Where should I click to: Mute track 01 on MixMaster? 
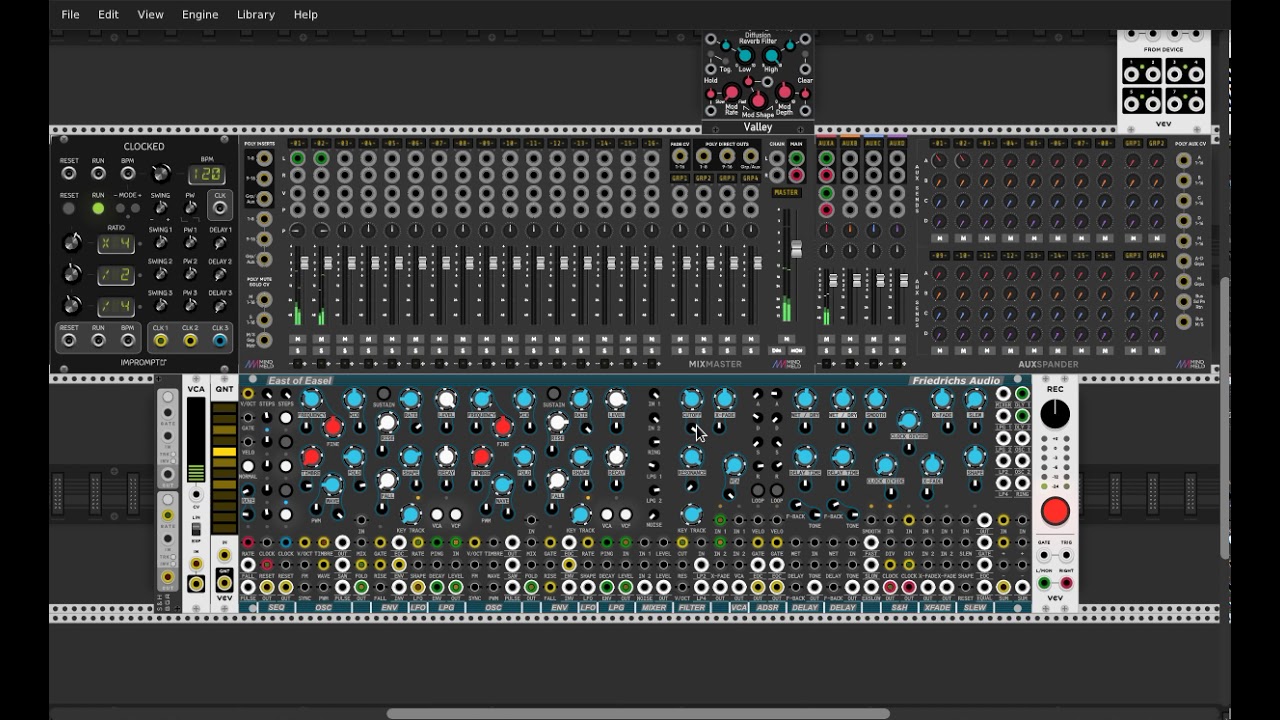click(x=297, y=340)
